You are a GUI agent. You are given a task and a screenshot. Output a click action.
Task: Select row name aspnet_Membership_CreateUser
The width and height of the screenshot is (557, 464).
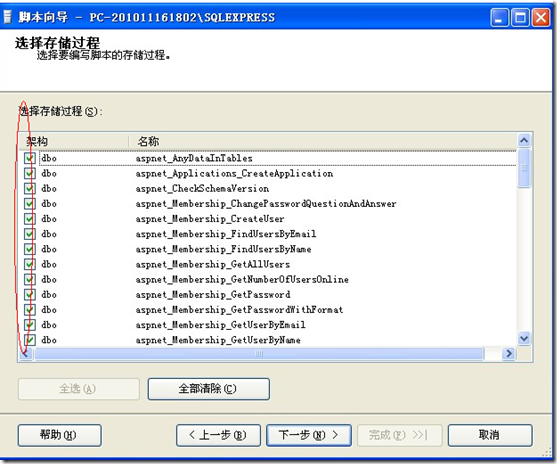click(210, 219)
